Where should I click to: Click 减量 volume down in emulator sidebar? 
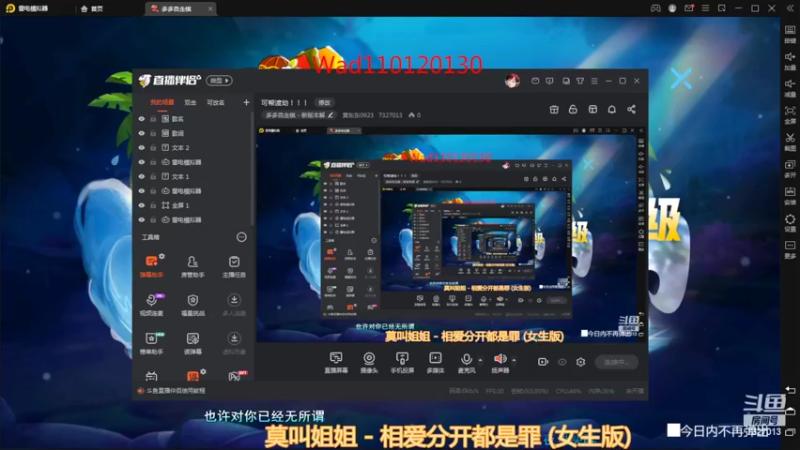(x=790, y=88)
